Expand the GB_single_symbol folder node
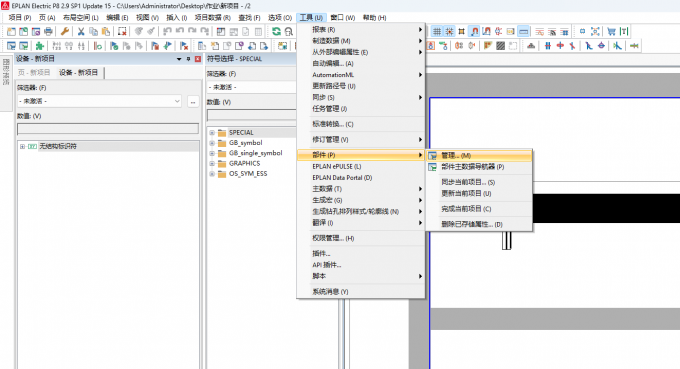This screenshot has height=369, width=680. [212, 153]
